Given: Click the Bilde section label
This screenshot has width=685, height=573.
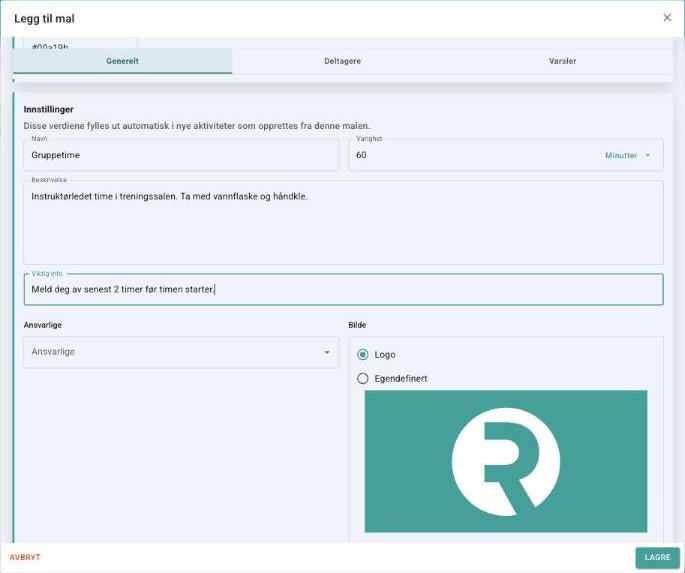Looking at the screenshot, I should point(357,325).
